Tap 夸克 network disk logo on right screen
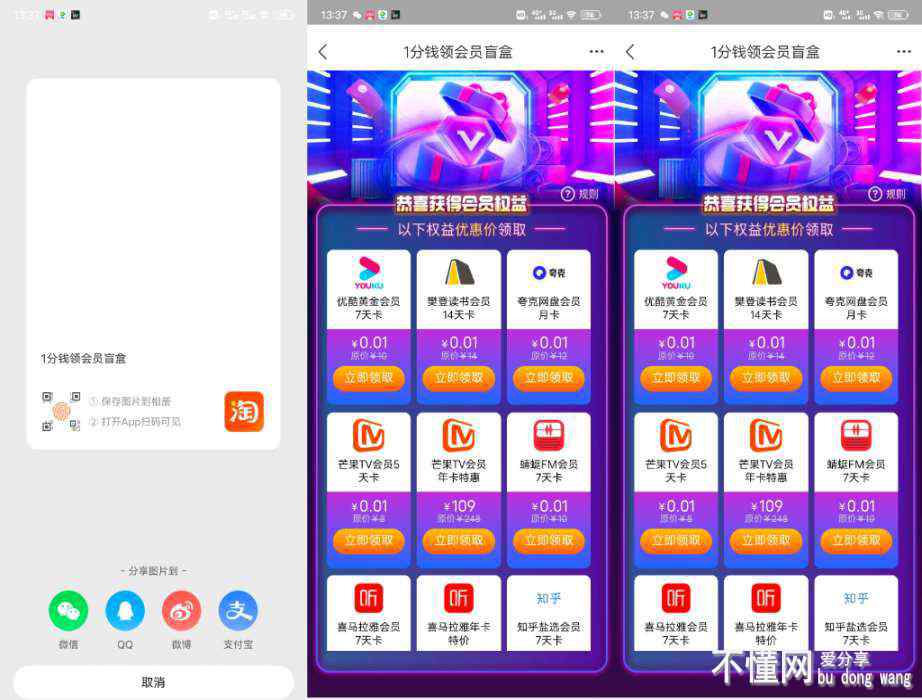This screenshot has height=700, width=922. coord(856,273)
